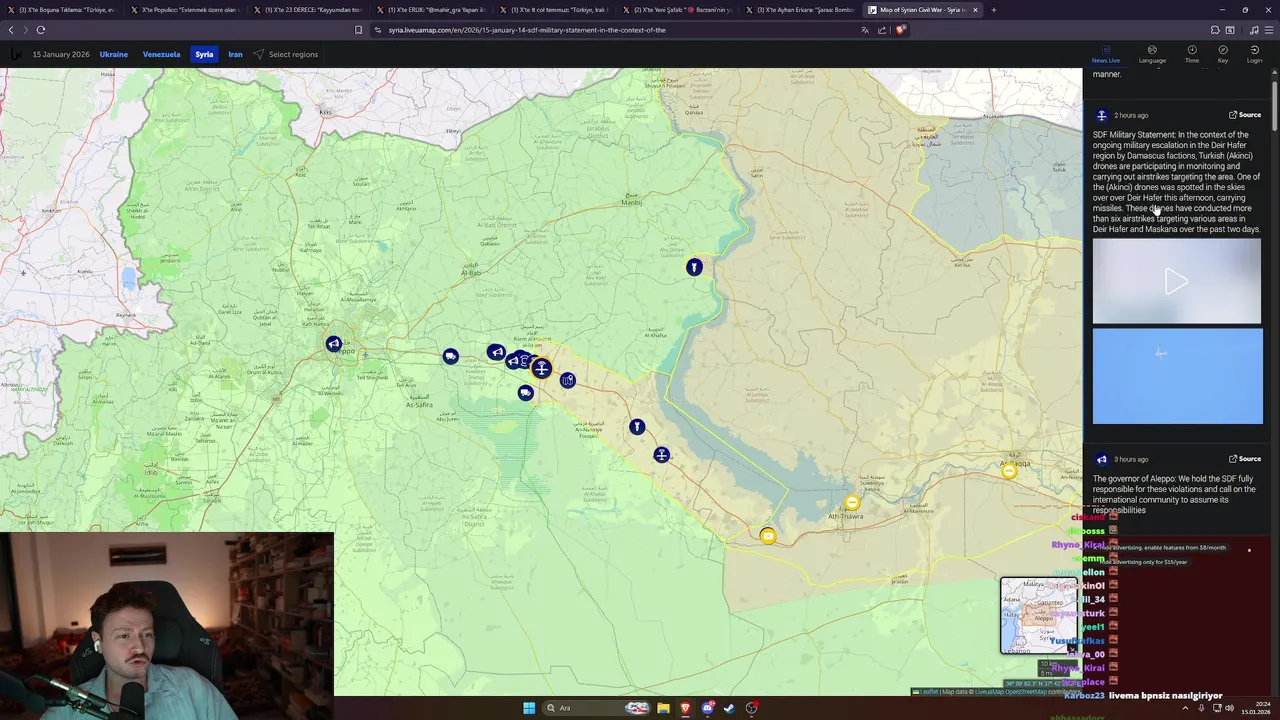Select the highlighted drone marker at Deir Hafer

[x=541, y=369]
